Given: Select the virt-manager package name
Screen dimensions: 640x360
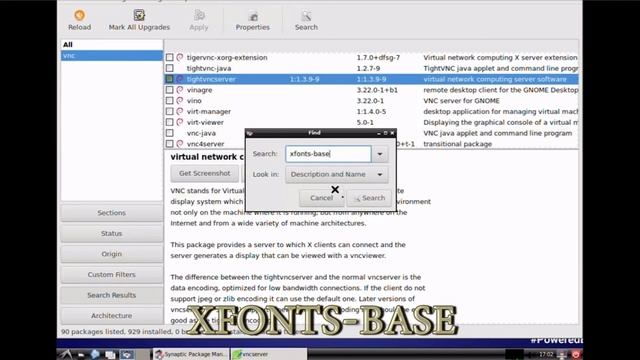Looking at the screenshot, I should click(209, 111).
